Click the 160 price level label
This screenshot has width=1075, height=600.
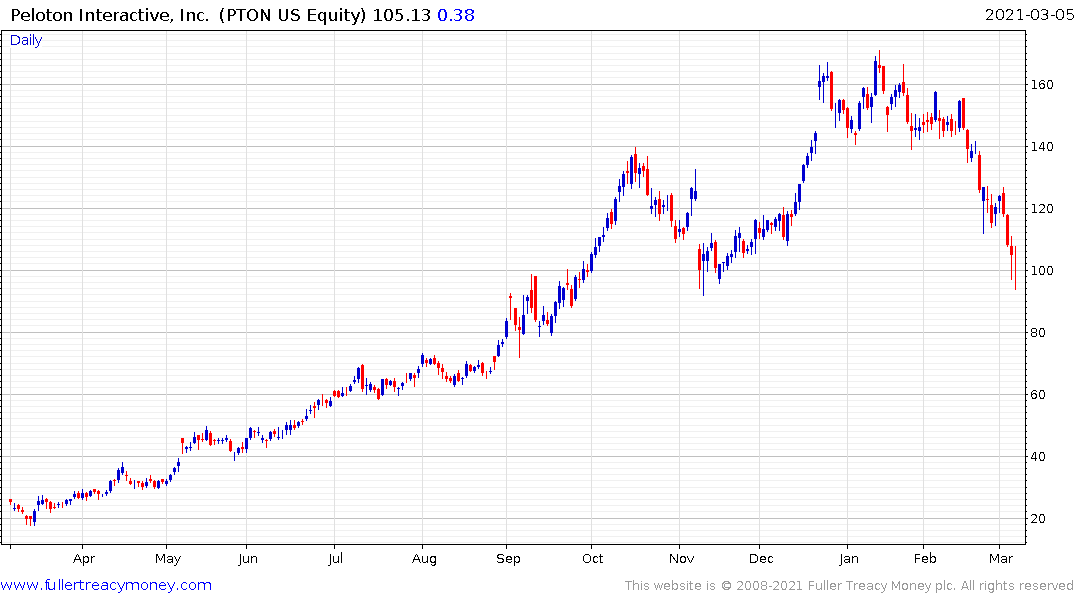click(x=1042, y=85)
